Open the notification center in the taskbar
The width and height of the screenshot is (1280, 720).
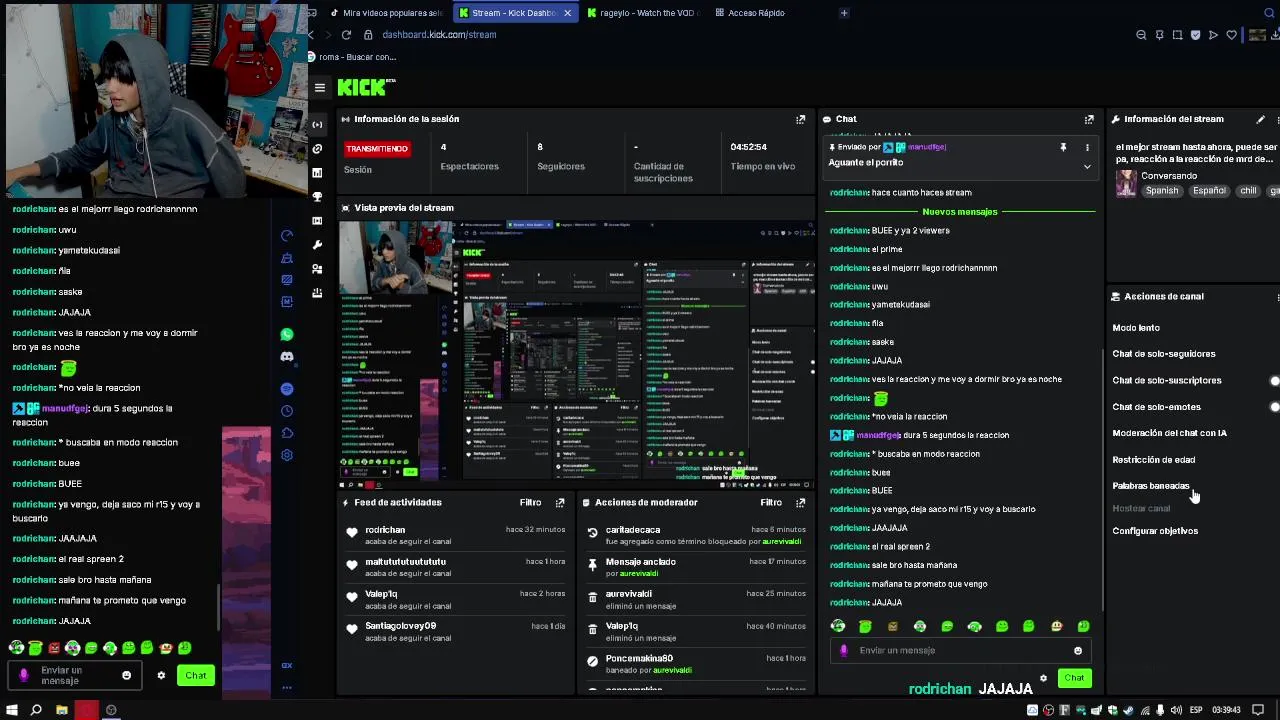click(1258, 710)
